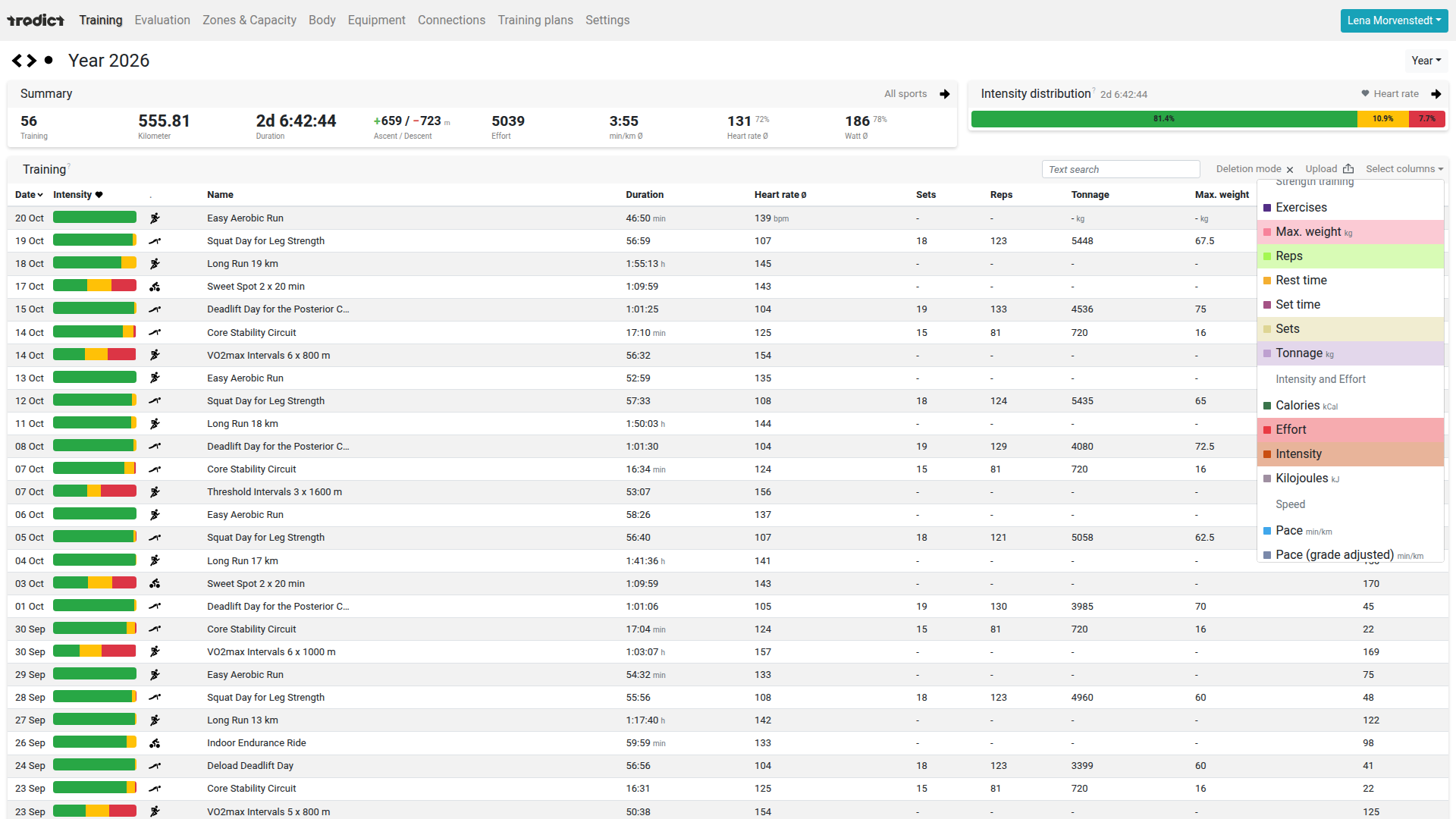Open the Trodict logo home

click(x=36, y=20)
